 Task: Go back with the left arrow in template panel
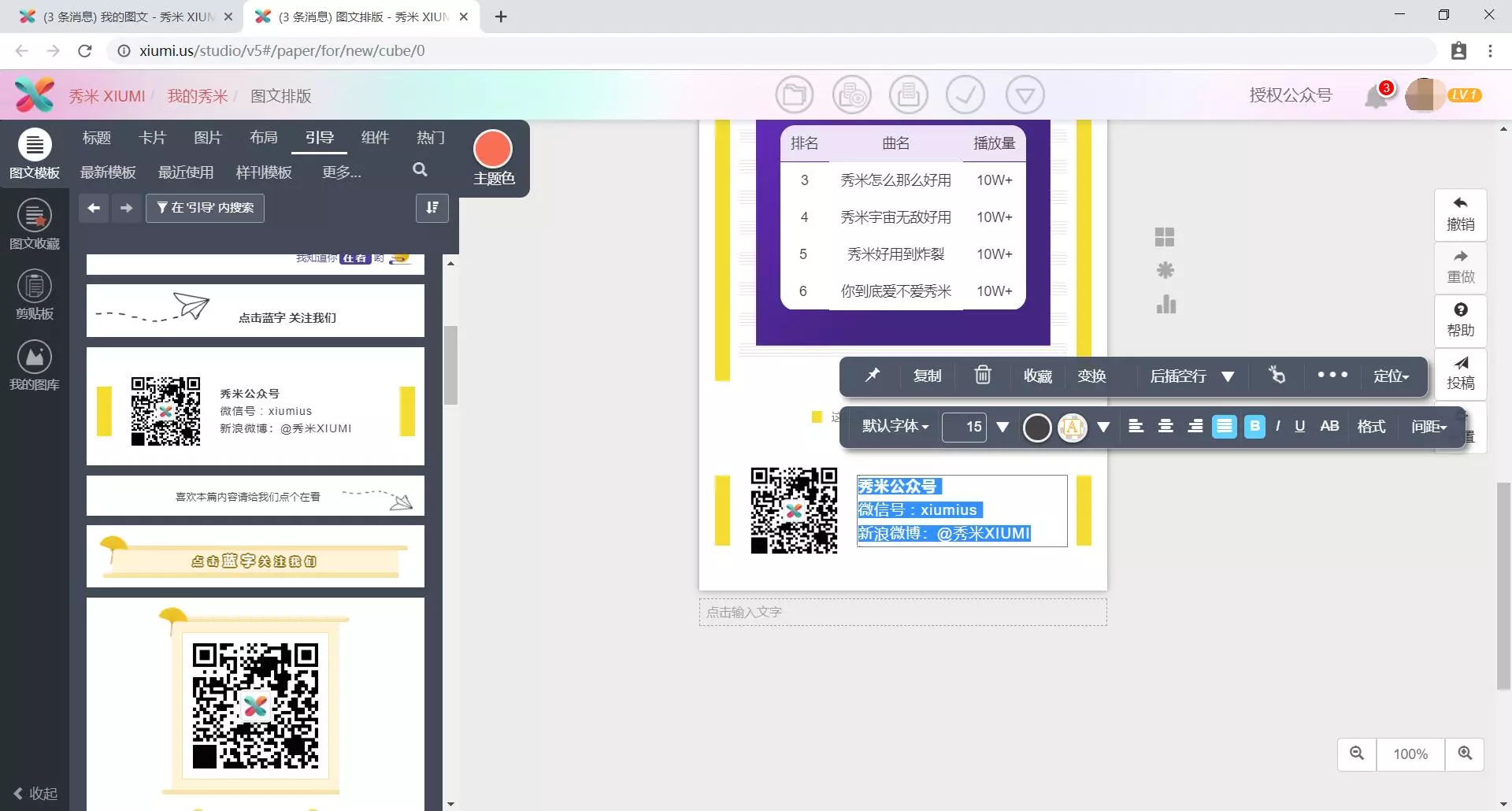94,208
